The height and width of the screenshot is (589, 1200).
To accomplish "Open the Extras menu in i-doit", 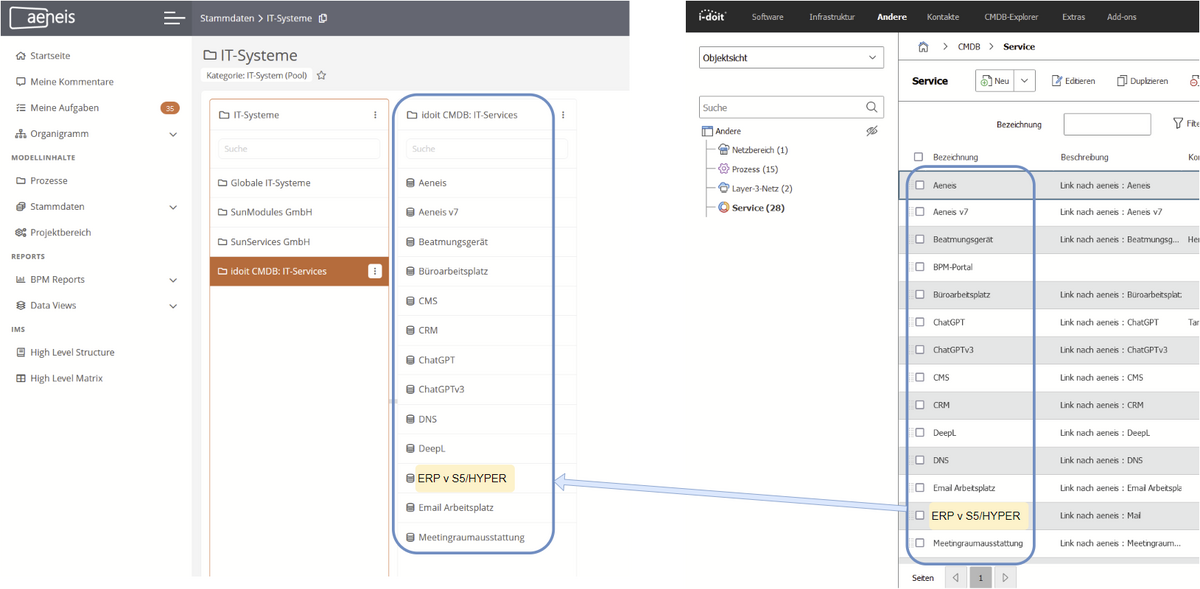I will (1073, 17).
